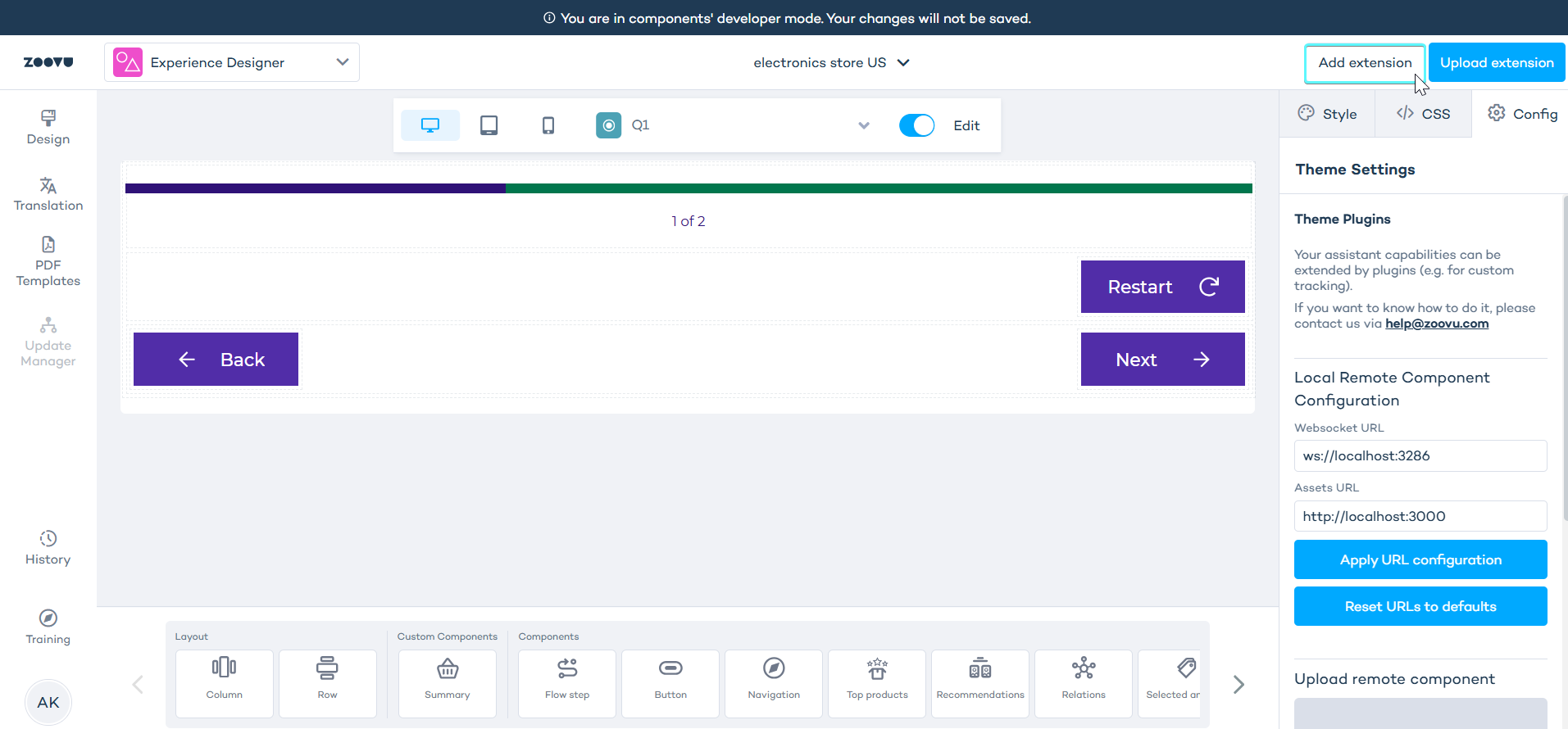Select the Button component
Viewport: 1568px width, 729px height.
[x=670, y=684]
